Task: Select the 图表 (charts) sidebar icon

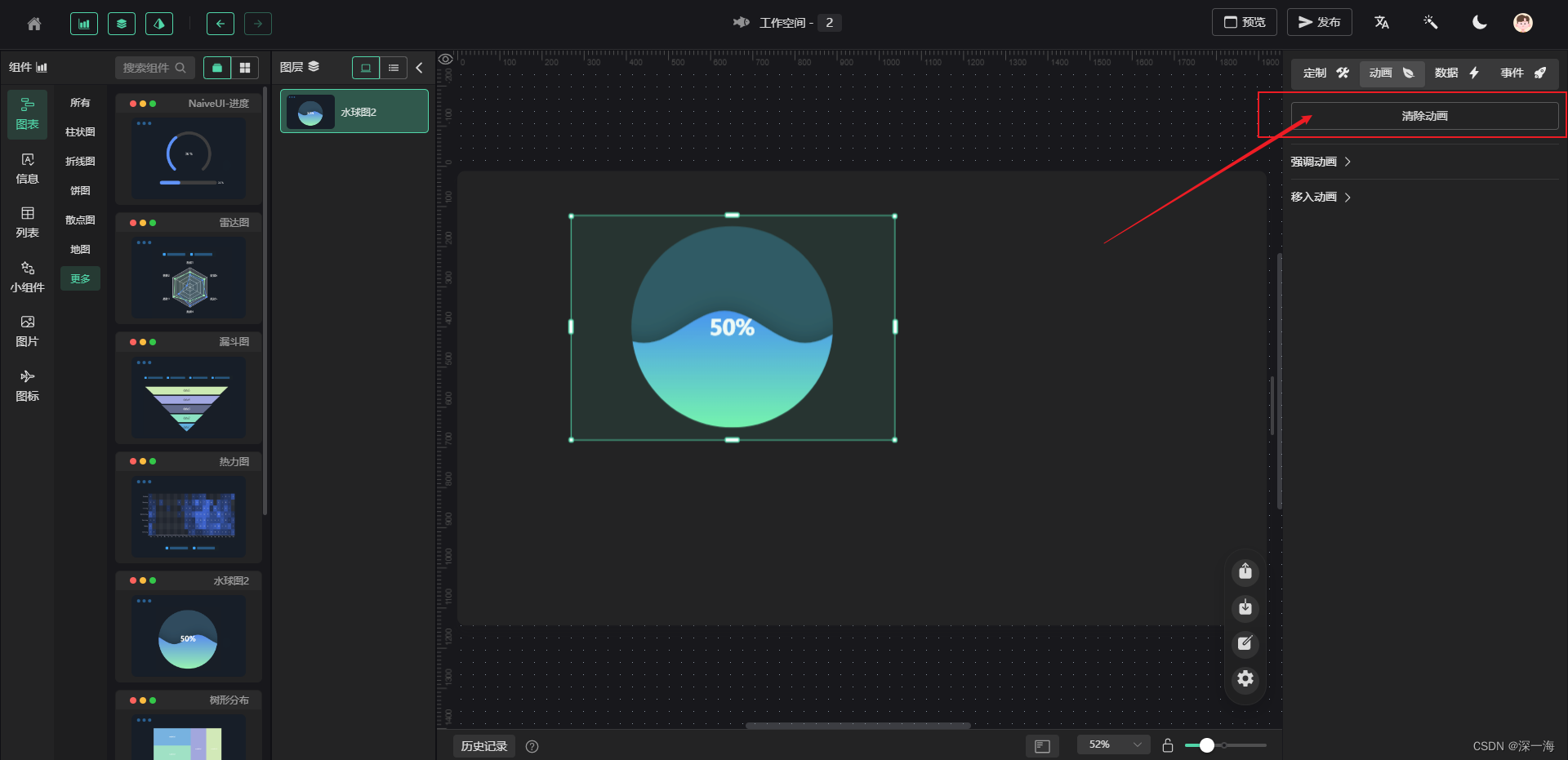Action: click(27, 114)
